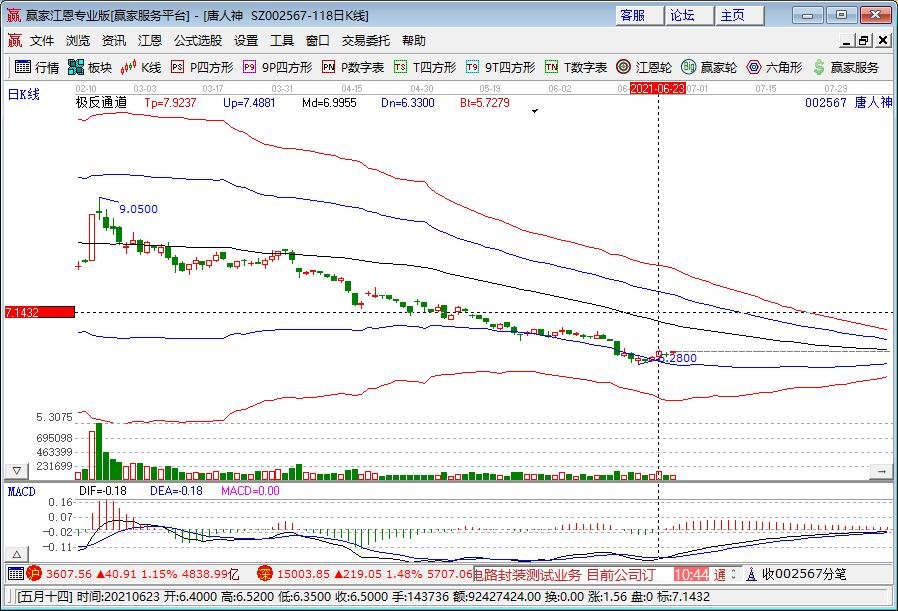Launch the 江恩轮 Gann wheel
This screenshot has height=611, width=898.
click(644, 68)
